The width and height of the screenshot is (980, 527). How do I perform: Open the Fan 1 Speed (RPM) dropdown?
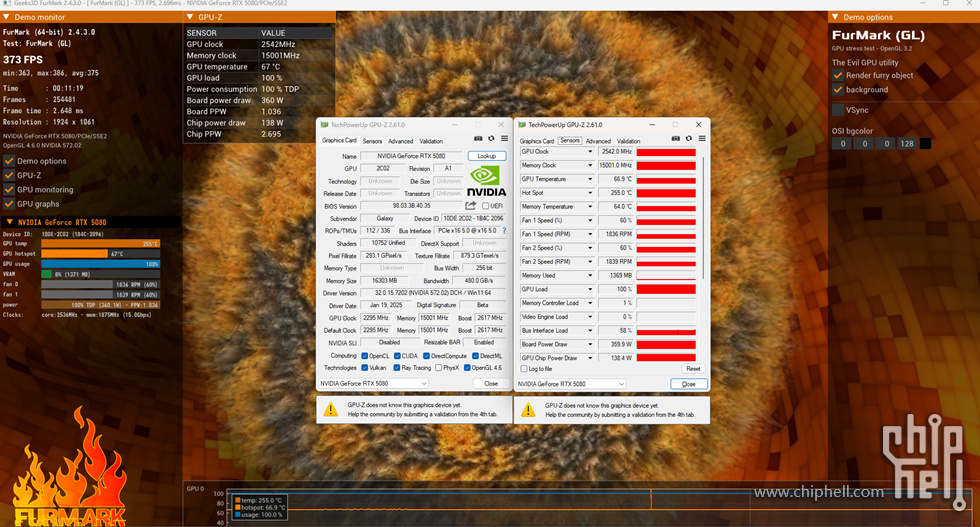pyautogui.click(x=589, y=234)
